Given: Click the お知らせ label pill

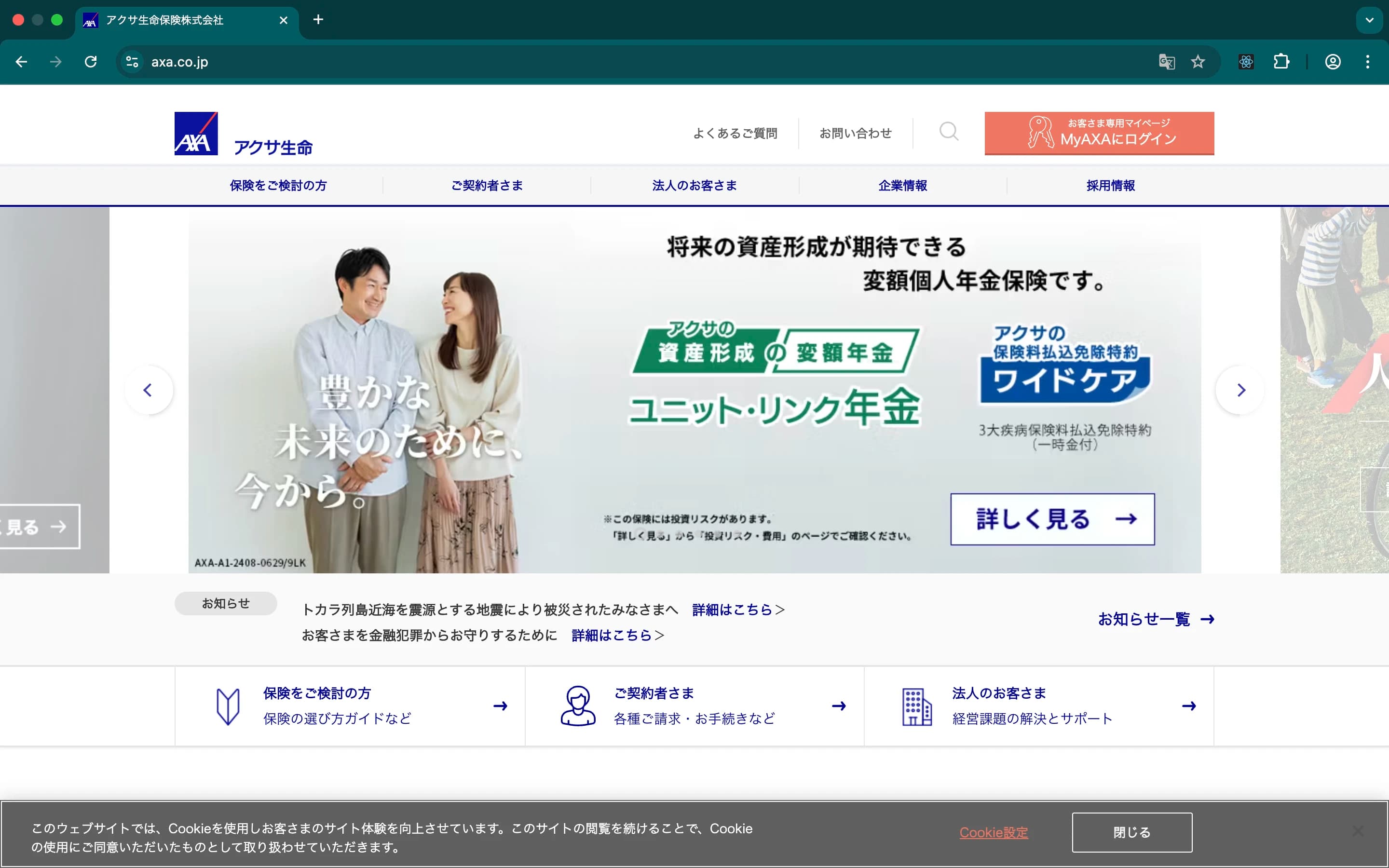Looking at the screenshot, I should pos(226,603).
